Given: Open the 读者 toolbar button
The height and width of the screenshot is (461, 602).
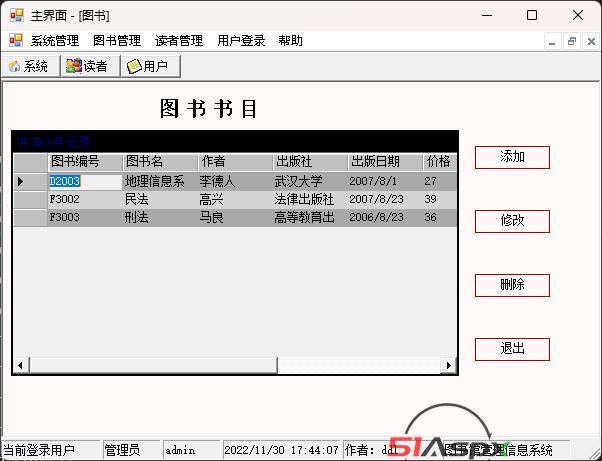Looking at the screenshot, I should pos(91,66).
